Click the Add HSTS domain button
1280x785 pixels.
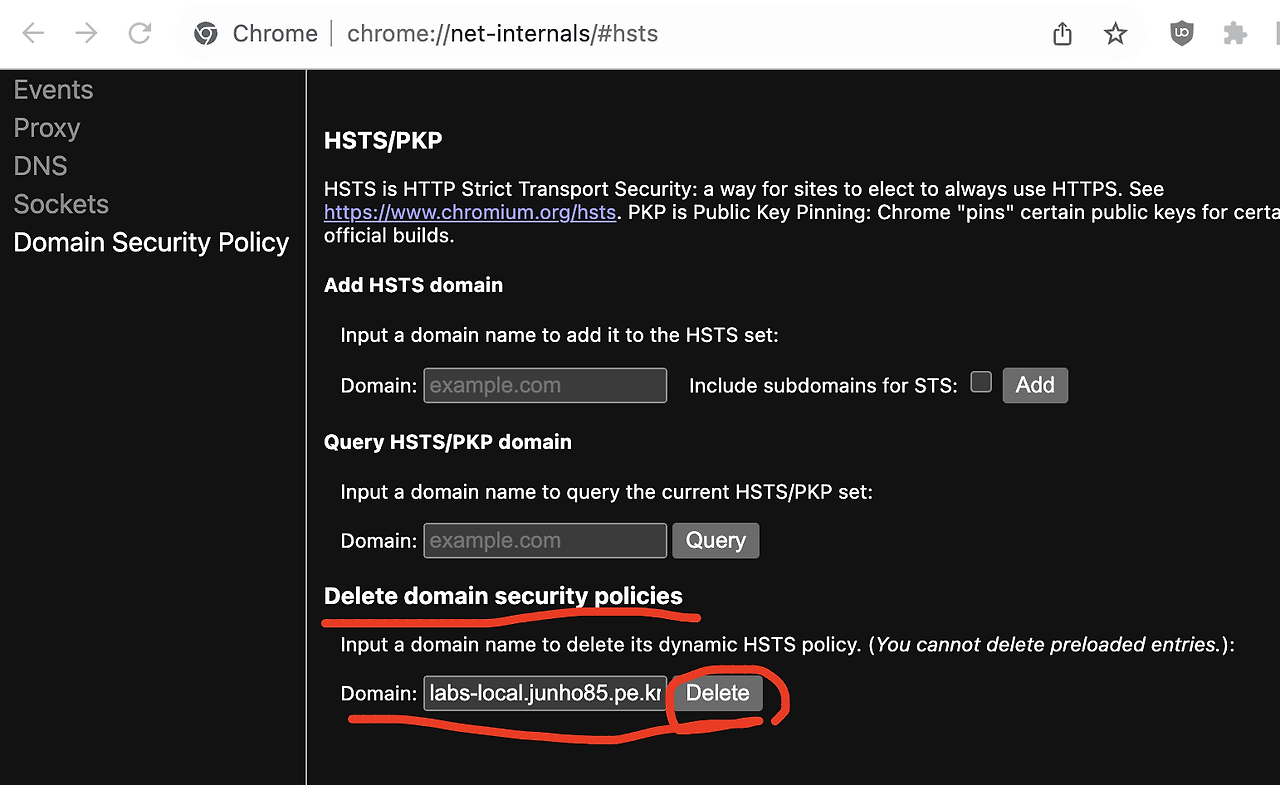(1035, 385)
